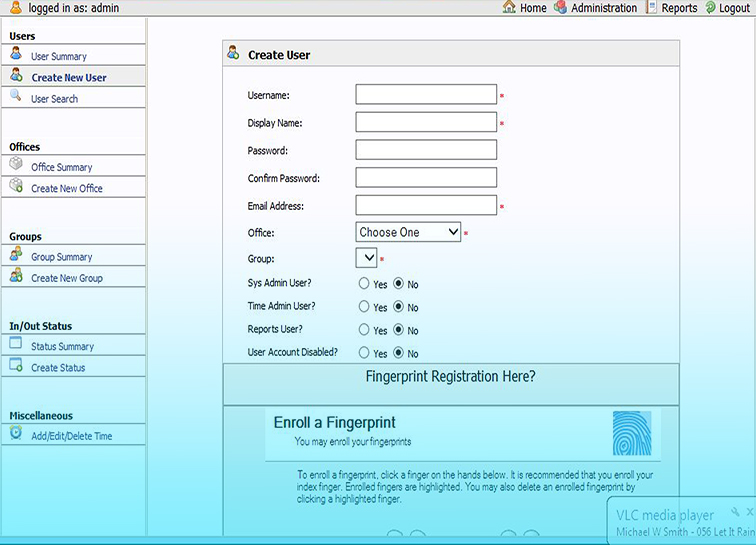Image resolution: width=756 pixels, height=545 pixels.
Task: Click the Create Status icon
Action: point(16,365)
